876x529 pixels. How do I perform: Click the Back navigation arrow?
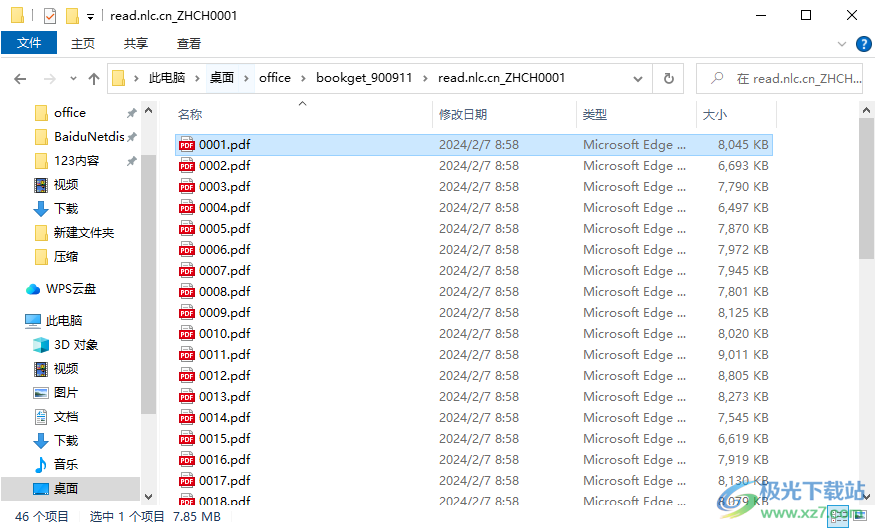tap(20, 78)
